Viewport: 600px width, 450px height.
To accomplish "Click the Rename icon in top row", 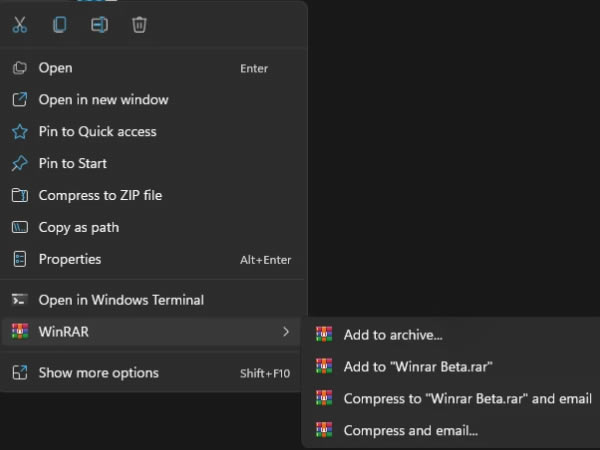I will 99,25.
